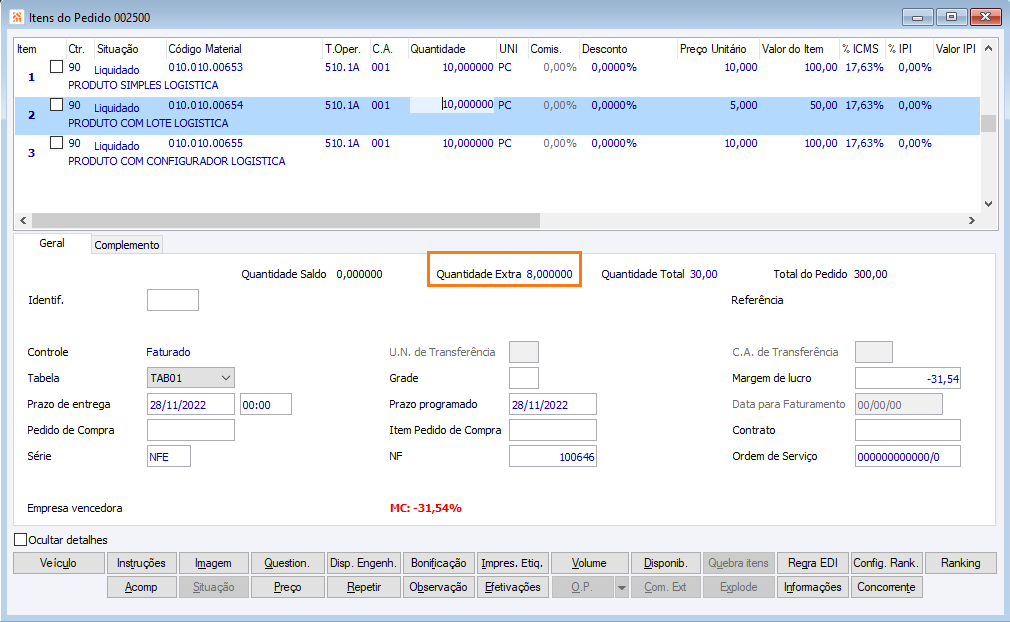
Task: Click the Acomp button
Action: (x=141, y=587)
